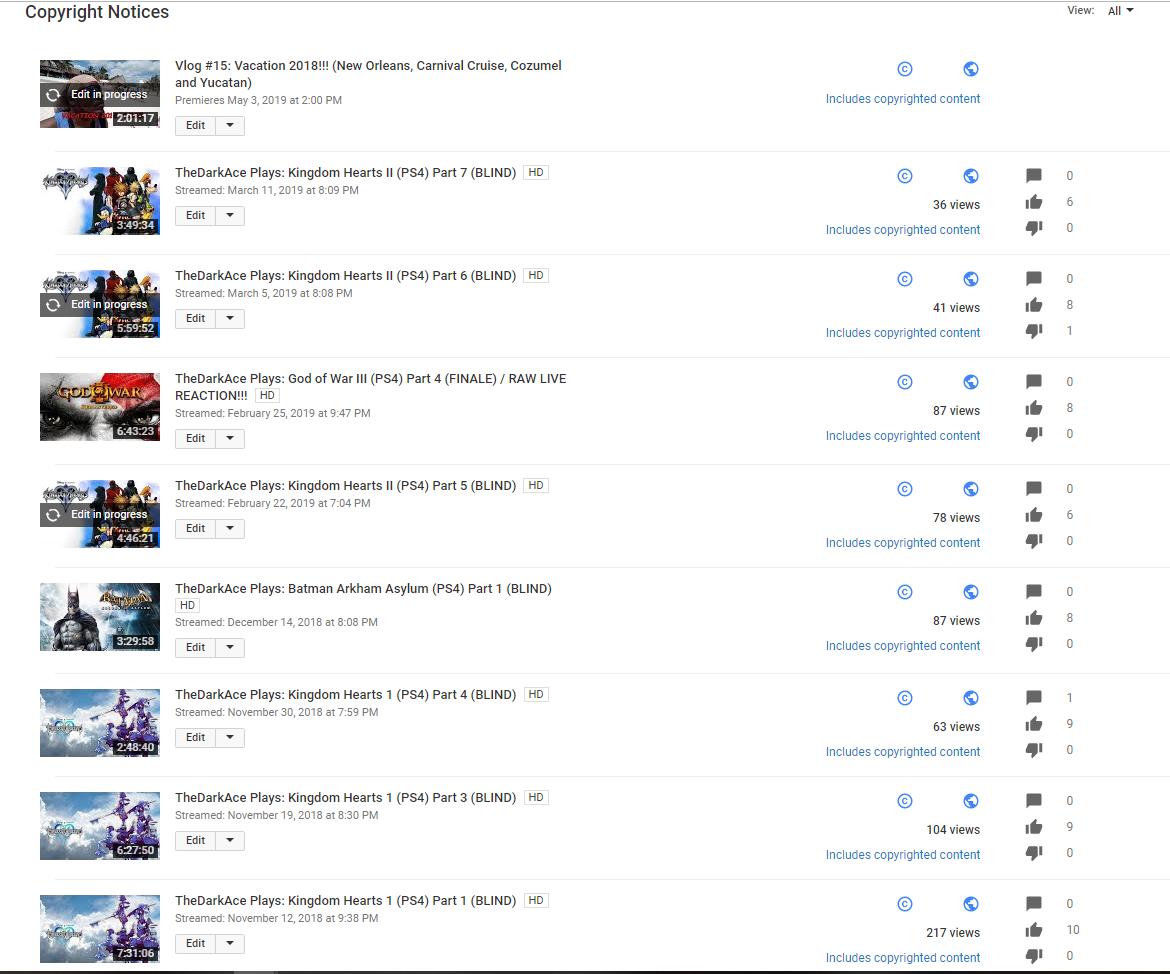Open 'Includes copyrighted content' link for Kingdom Hearts 1 Part 4
The image size is (1170, 974).
pos(903,752)
